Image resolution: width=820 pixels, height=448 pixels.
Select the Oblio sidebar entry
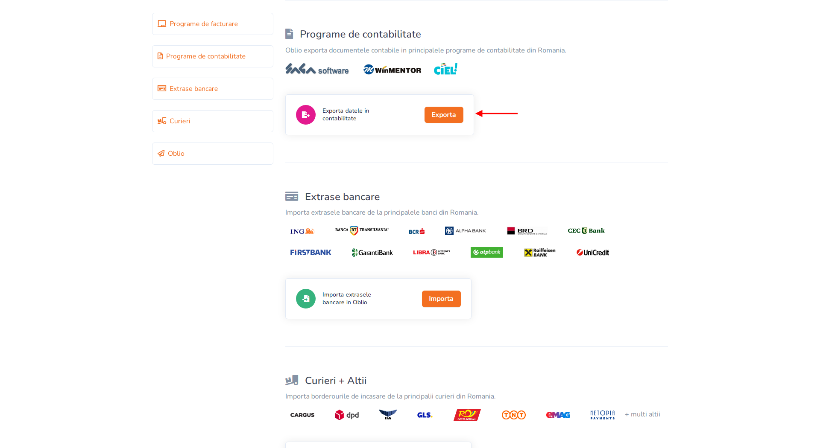tap(212, 154)
